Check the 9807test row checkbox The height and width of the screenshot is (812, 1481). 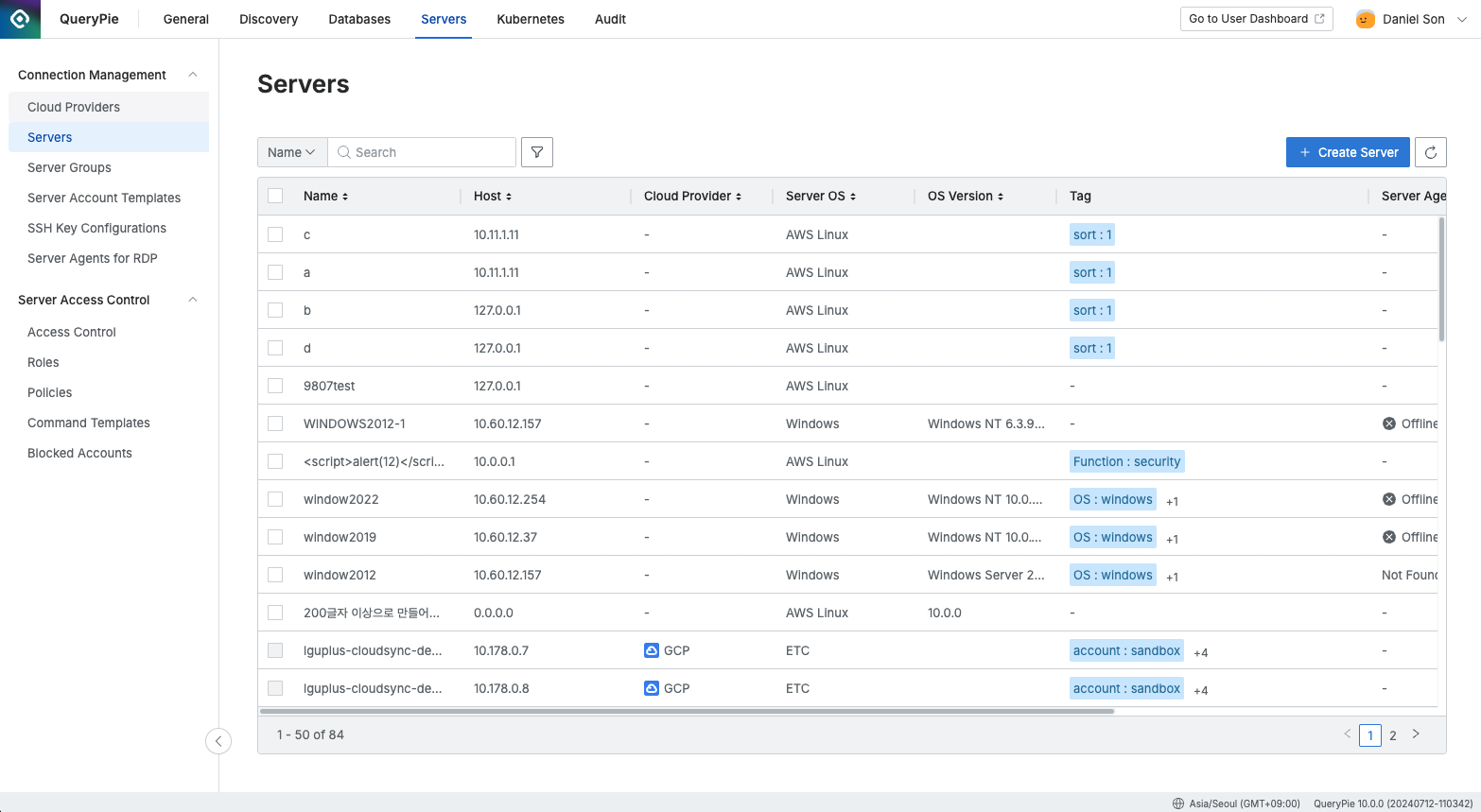tap(275, 386)
